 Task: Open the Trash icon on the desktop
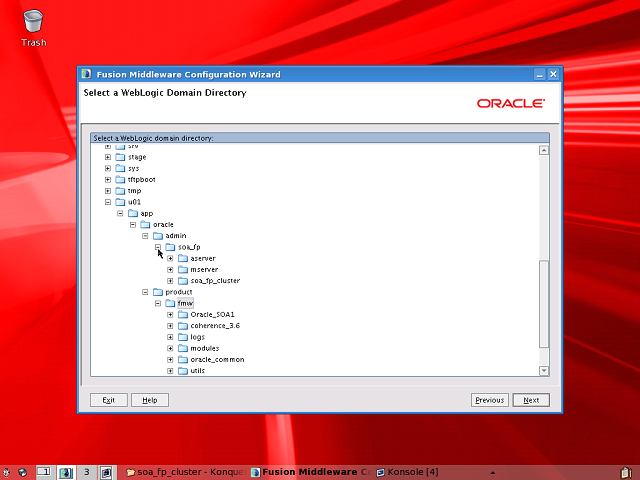coord(33,28)
